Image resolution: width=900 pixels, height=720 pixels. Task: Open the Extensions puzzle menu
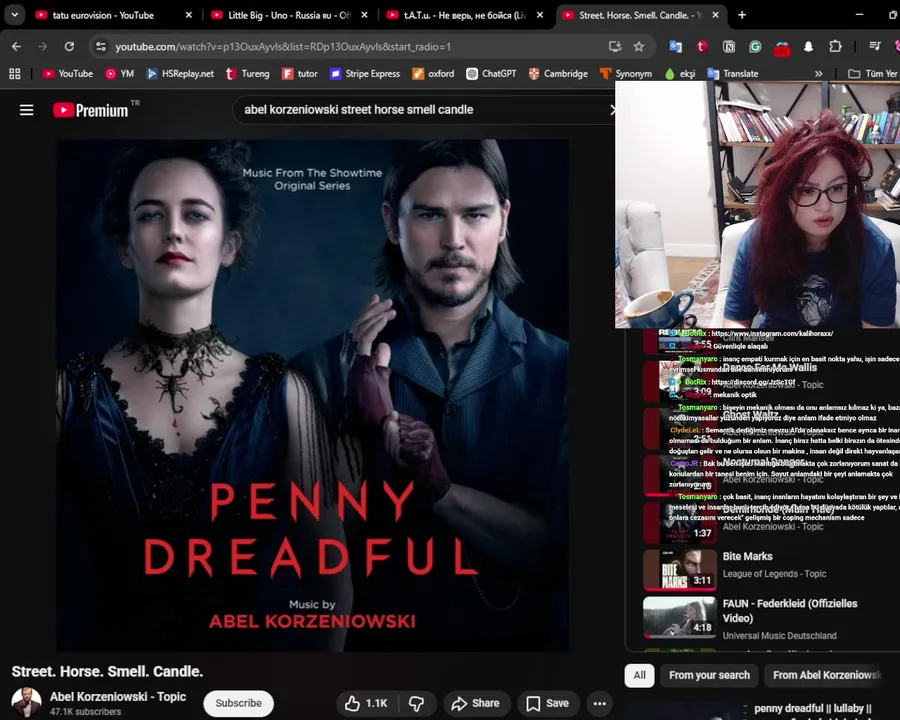point(835,47)
